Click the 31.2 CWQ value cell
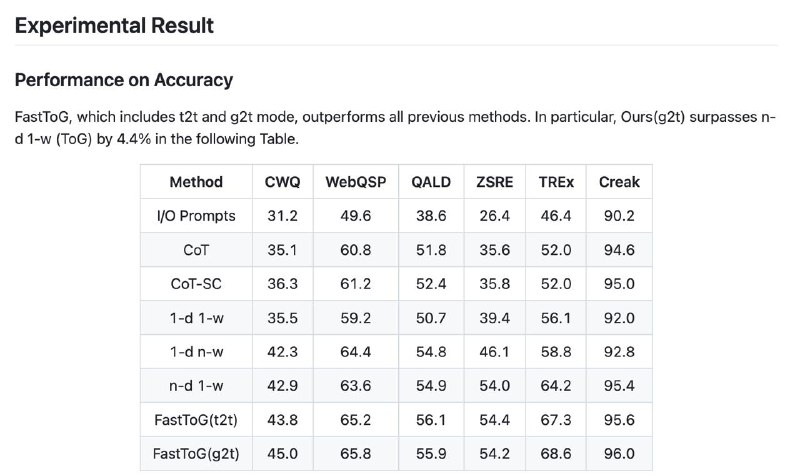 pos(283,216)
